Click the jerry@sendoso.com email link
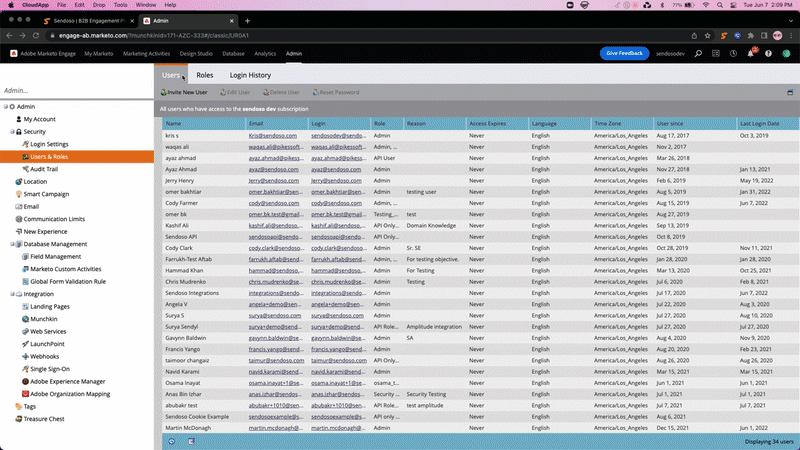 tap(274, 181)
